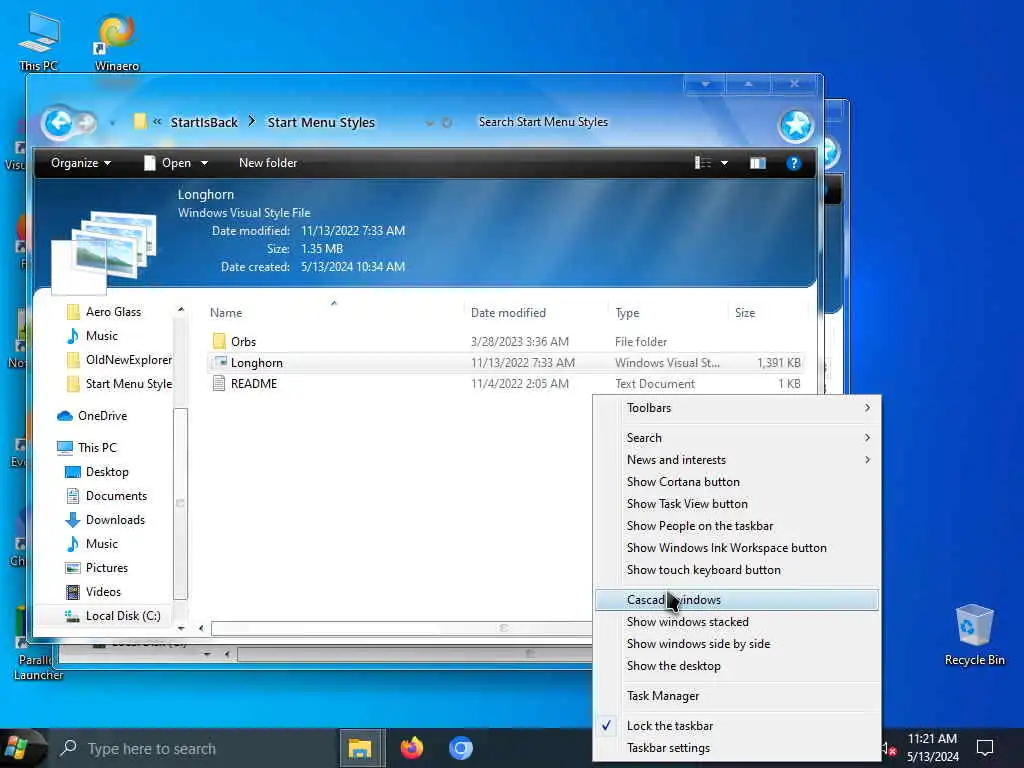
Task: Select OneDrive in the navigation pane
Action: coord(92,416)
